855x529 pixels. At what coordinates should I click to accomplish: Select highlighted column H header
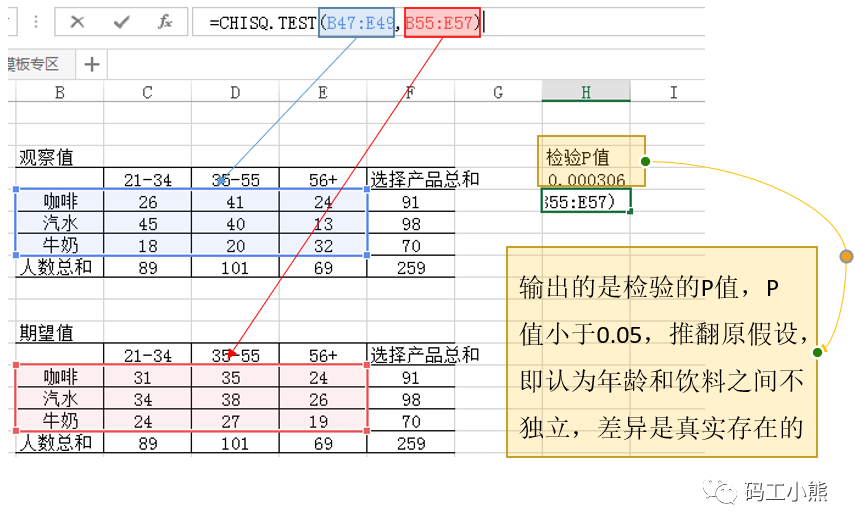pyautogui.click(x=586, y=92)
